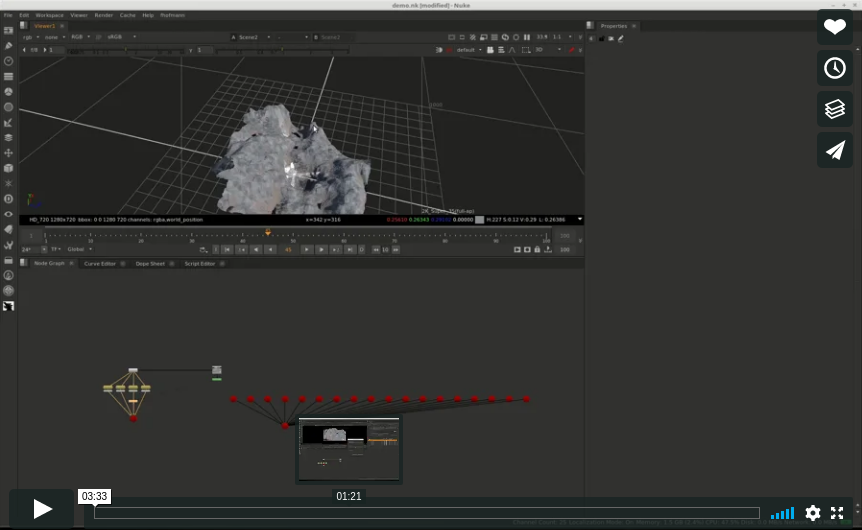Adjust volume using the volume bars

click(783, 513)
